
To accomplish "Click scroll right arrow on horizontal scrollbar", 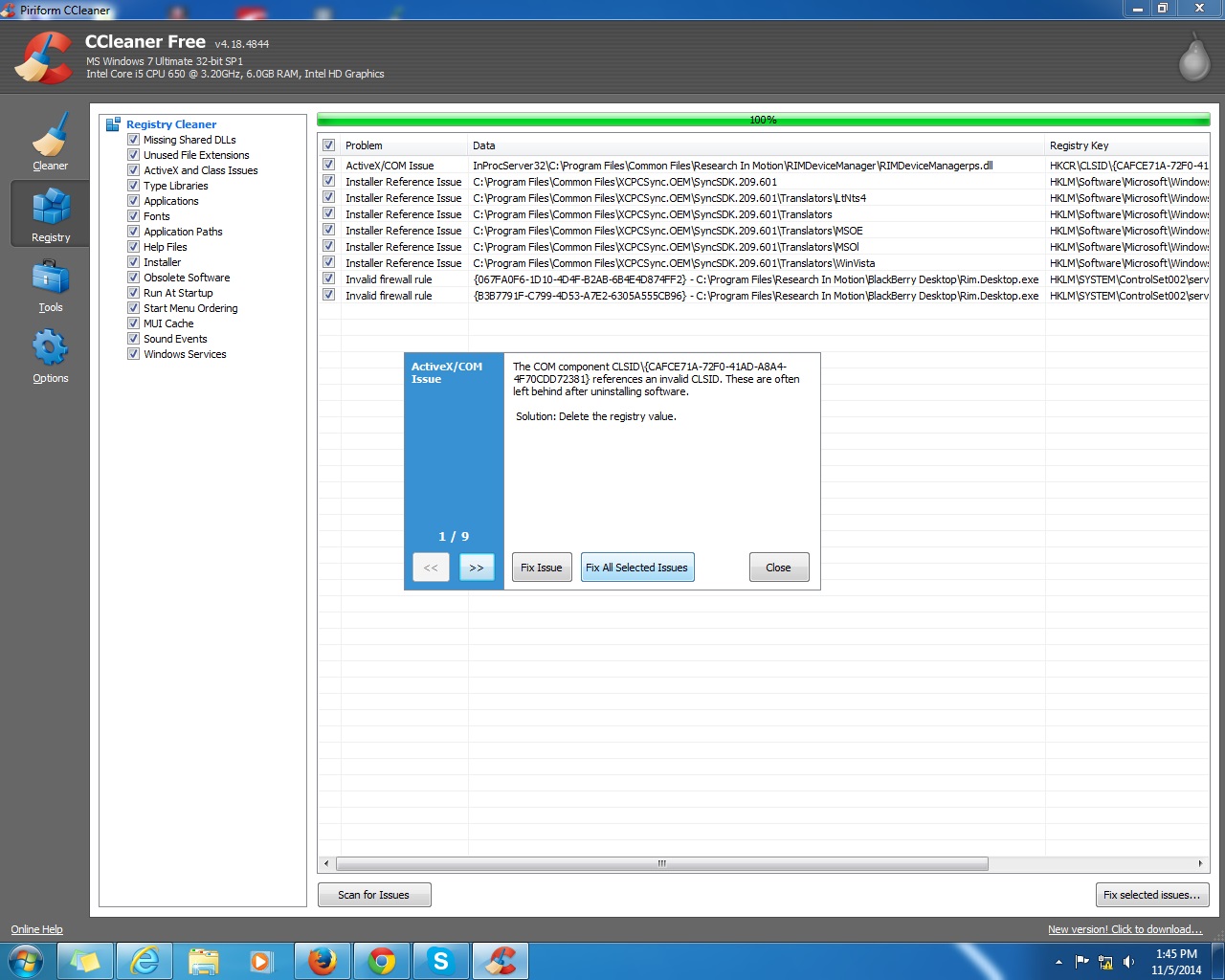I will [1200, 863].
